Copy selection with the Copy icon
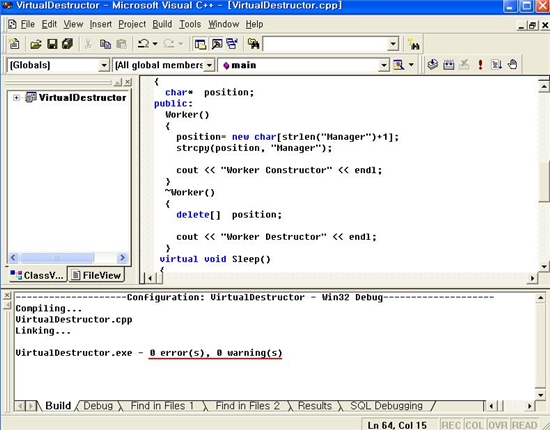 coord(105,44)
